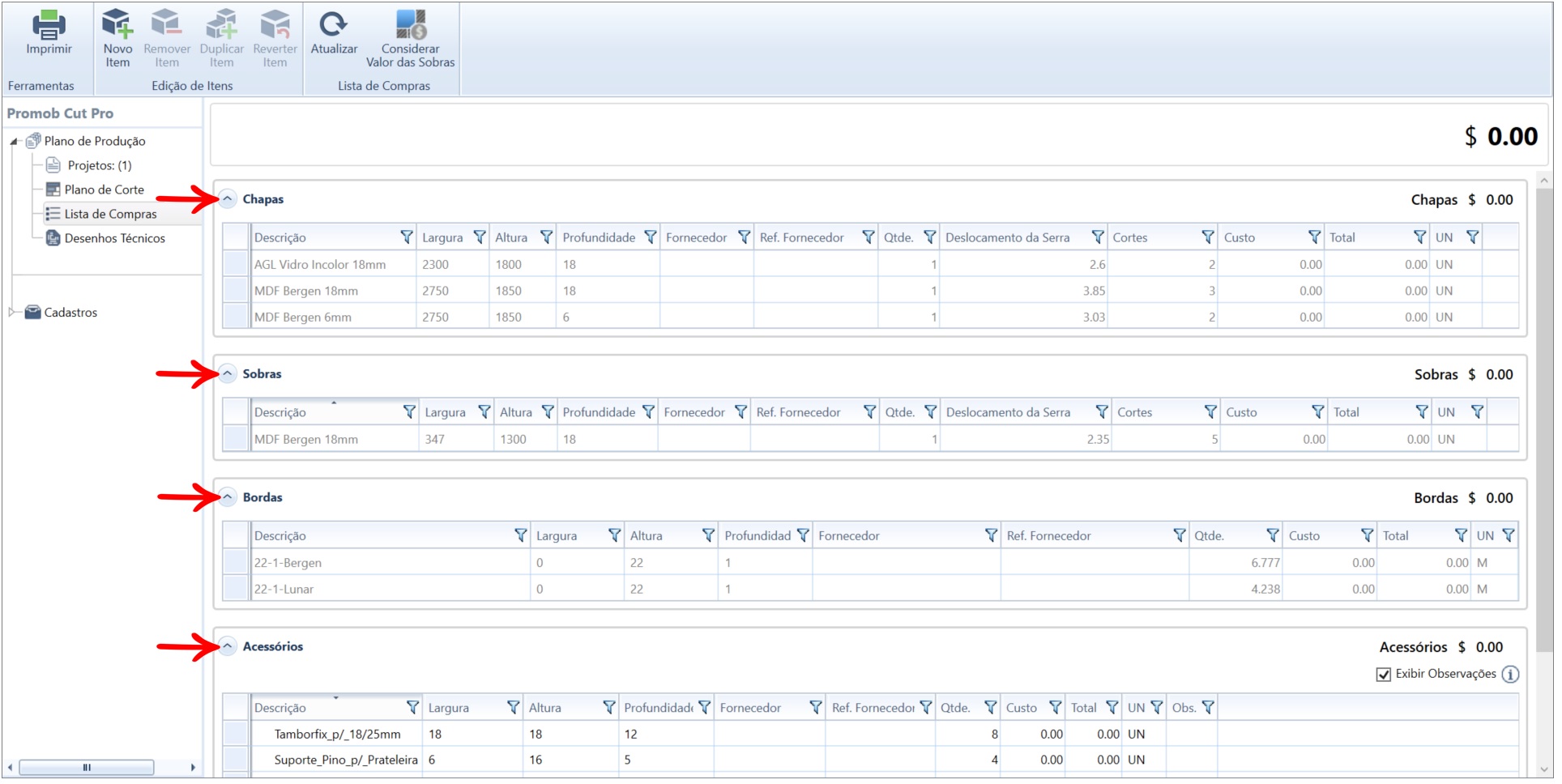The height and width of the screenshot is (784, 1562).
Task: Click the sidebar scrollbar right arrow
Action: pyautogui.click(x=193, y=767)
